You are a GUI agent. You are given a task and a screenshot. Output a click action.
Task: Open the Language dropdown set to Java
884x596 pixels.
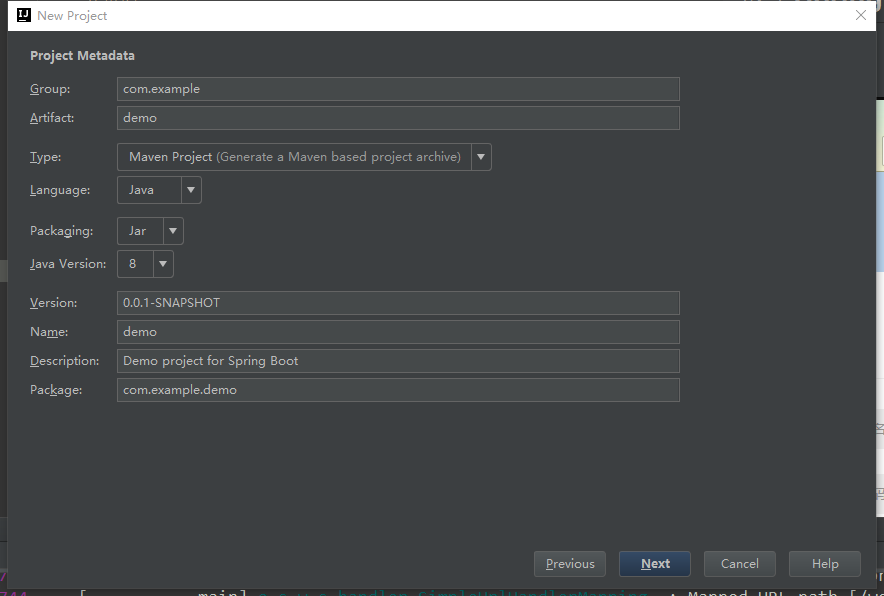[159, 190]
